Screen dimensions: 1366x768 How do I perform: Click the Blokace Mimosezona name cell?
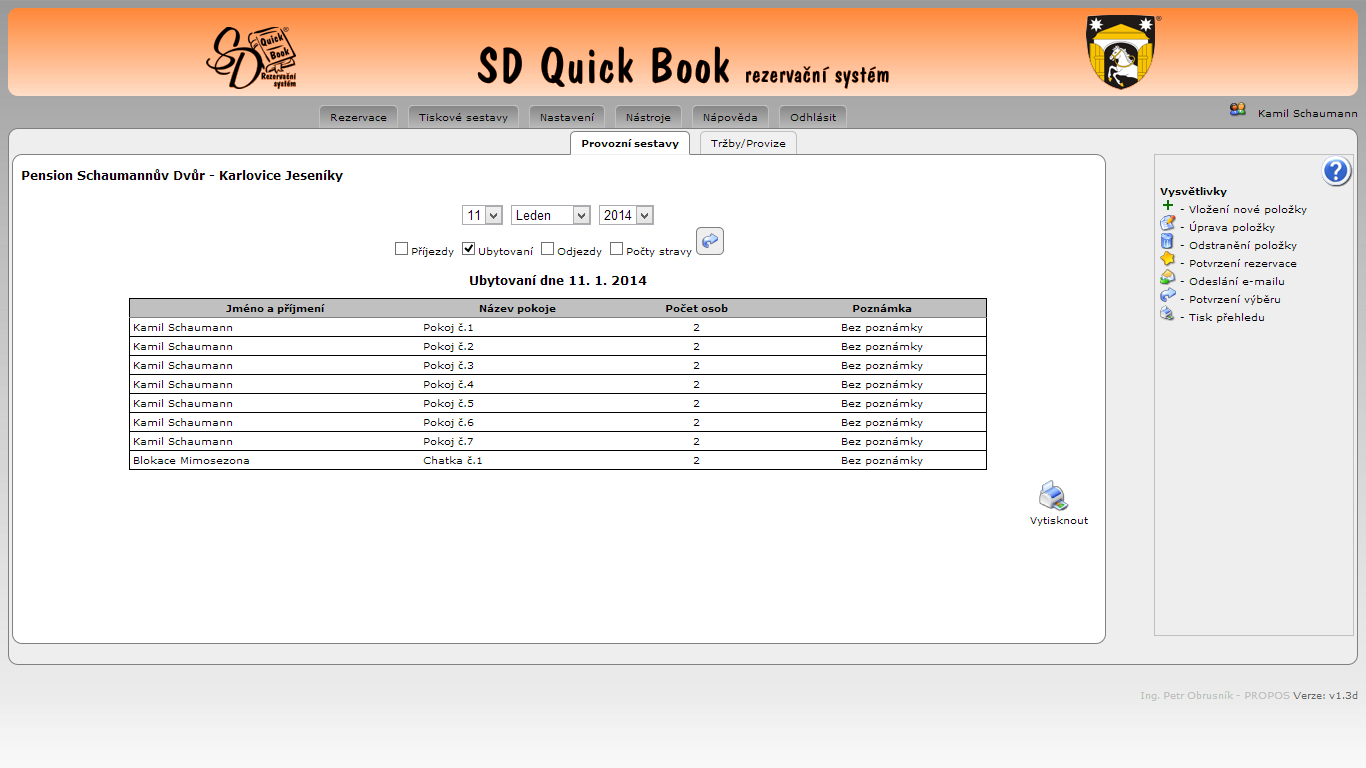[x=191, y=460]
